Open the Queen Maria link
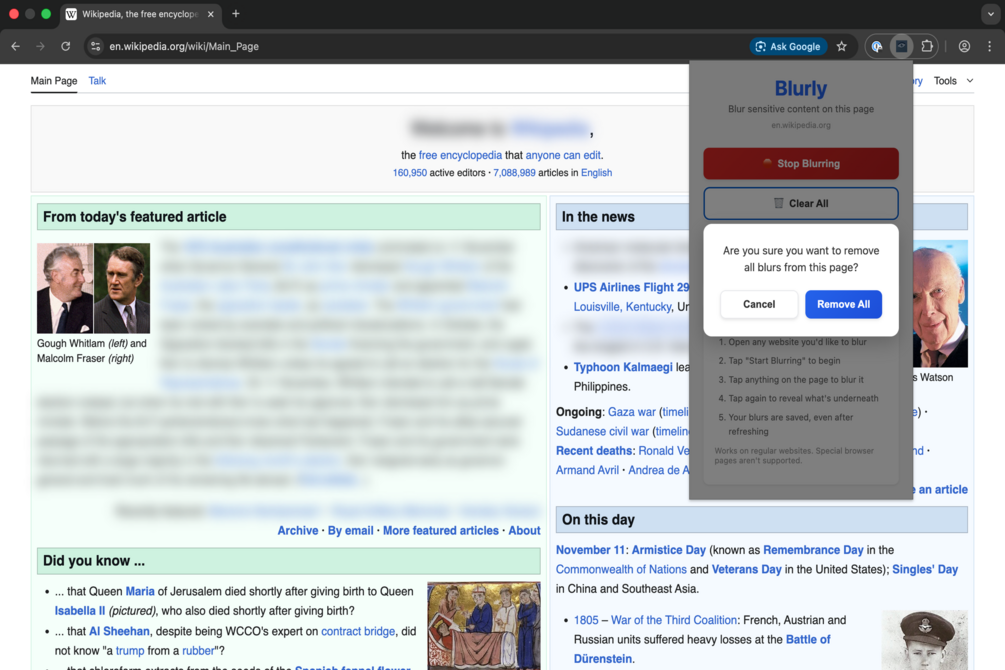Viewport: 1005px width, 670px height. [x=140, y=591]
